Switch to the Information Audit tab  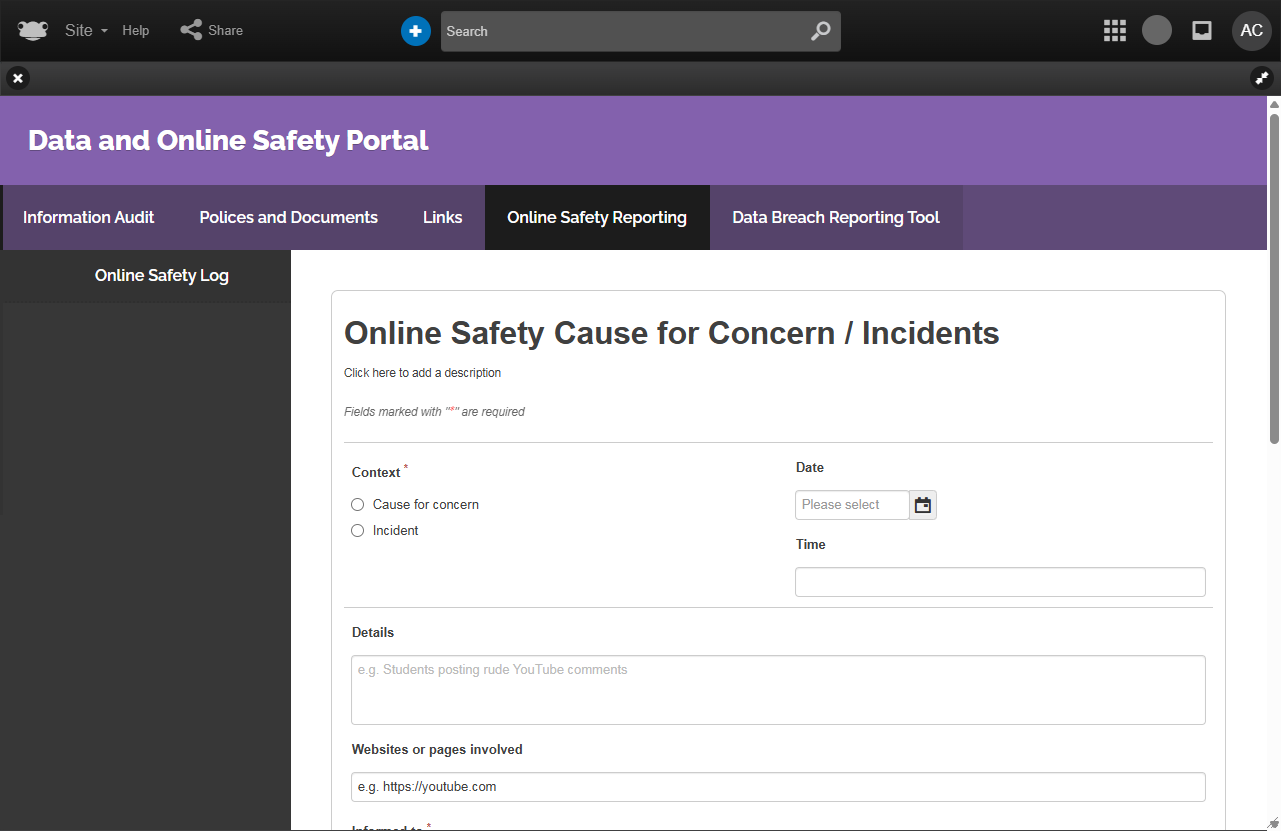coord(89,217)
